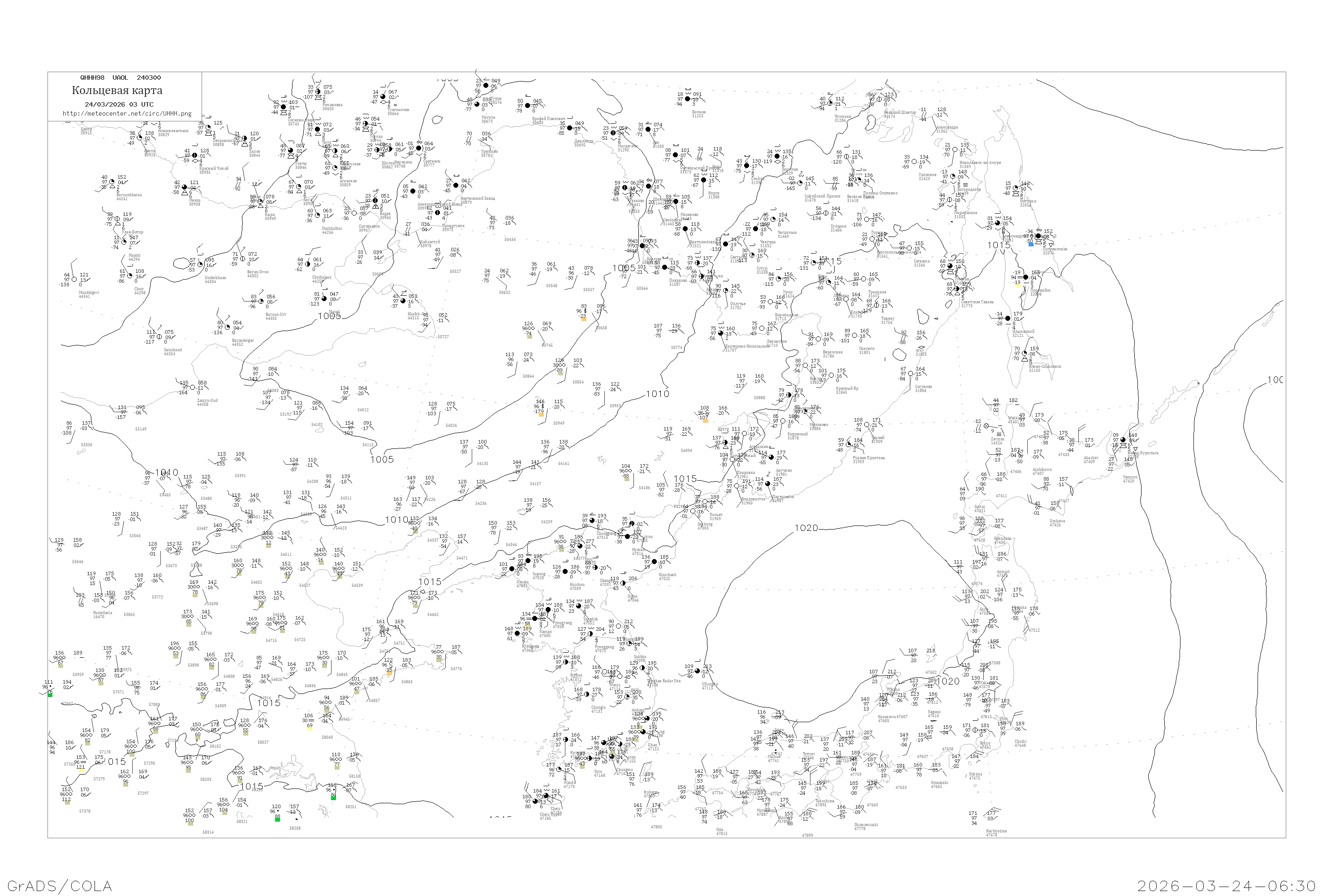Click the Красный Чикой station circle symbol
Viewport: 1344px width, 896px height.
[194, 155]
